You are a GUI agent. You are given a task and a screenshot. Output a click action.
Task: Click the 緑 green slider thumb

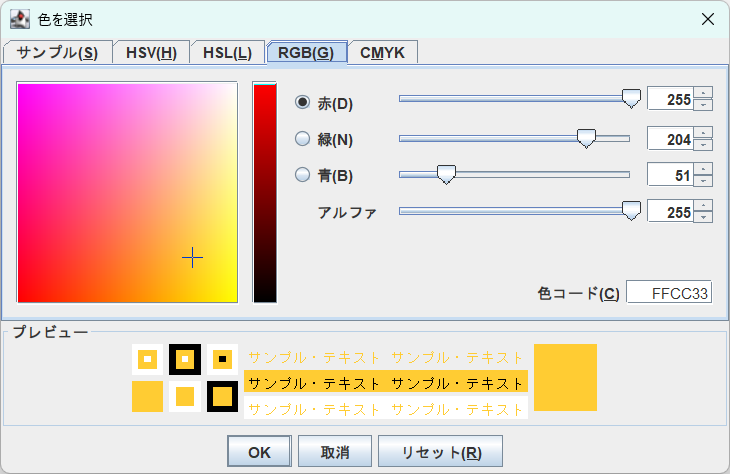586,138
